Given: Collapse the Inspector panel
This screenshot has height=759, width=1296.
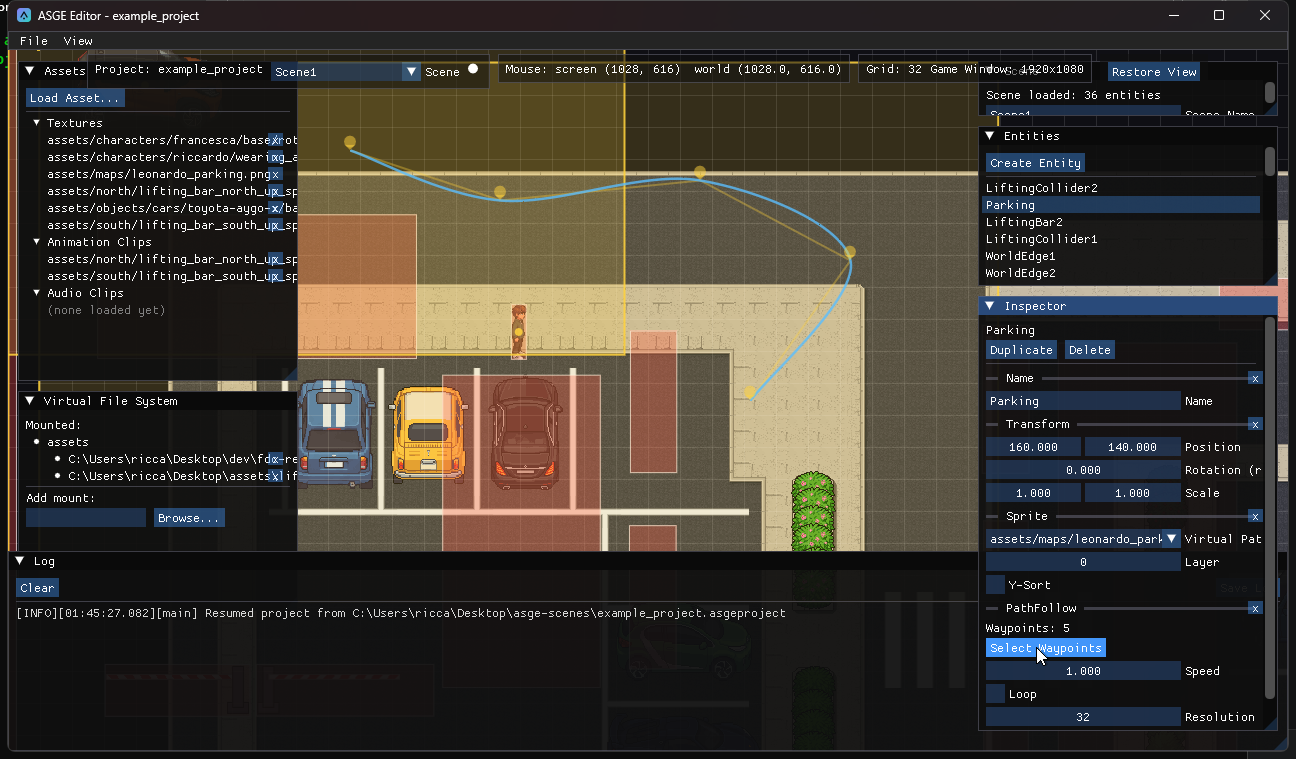Looking at the screenshot, I should [990, 306].
